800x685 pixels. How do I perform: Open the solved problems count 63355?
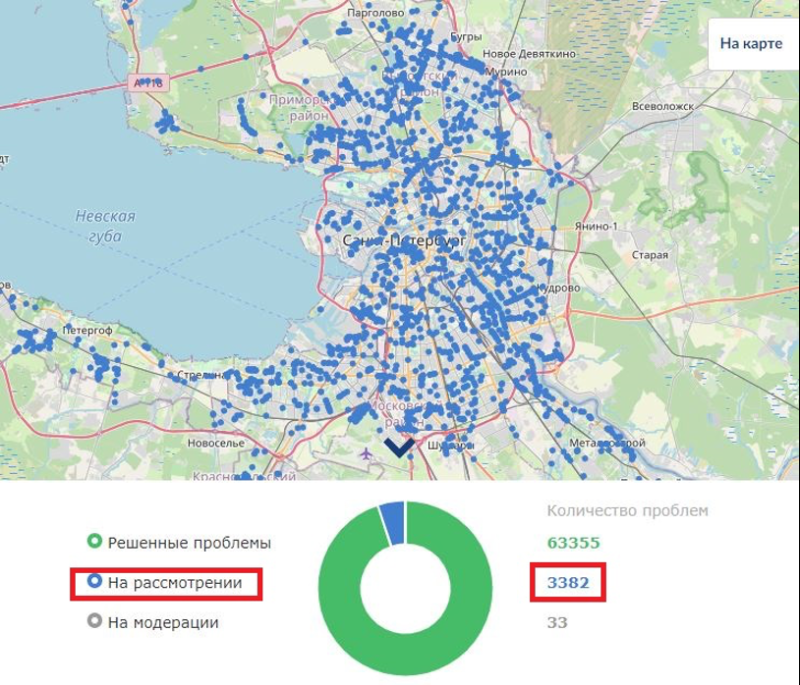click(575, 543)
